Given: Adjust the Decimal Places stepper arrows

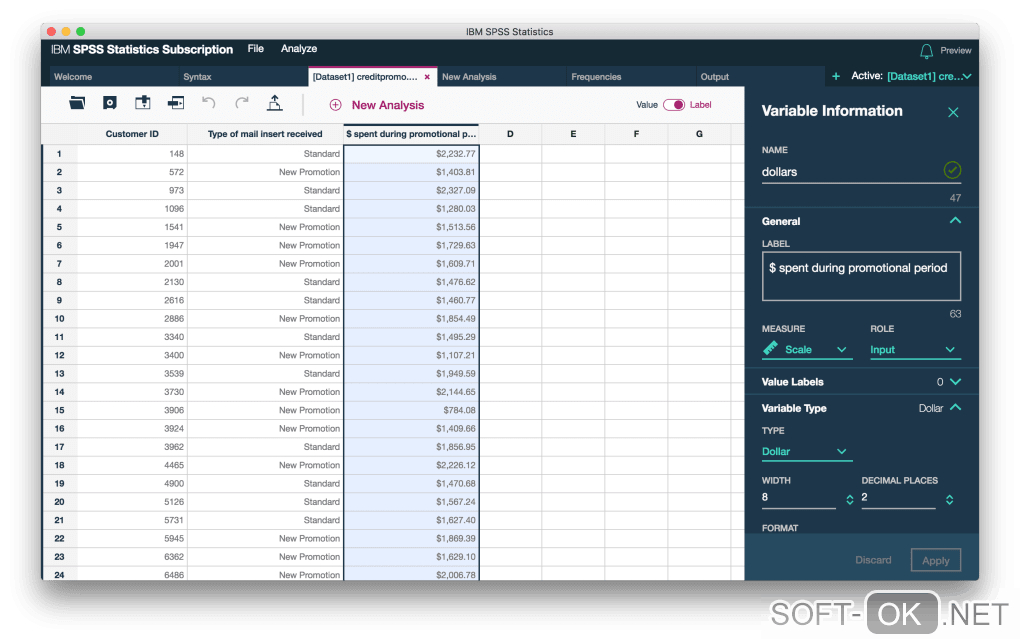Looking at the screenshot, I should coord(950,500).
